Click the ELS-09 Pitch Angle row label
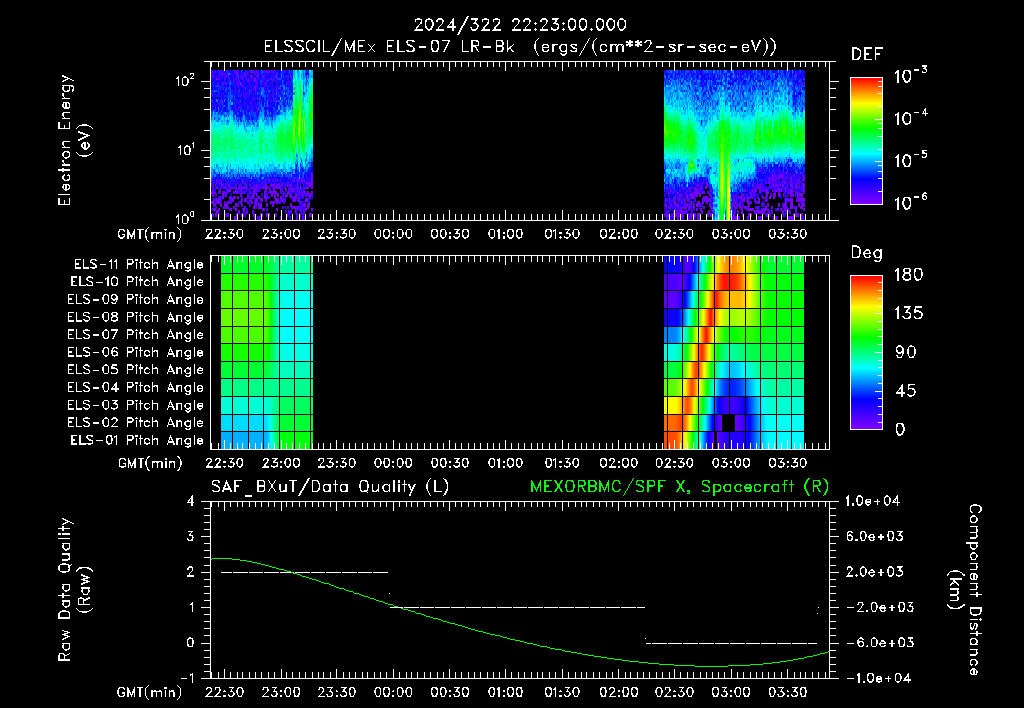The image size is (1024, 708). point(136,300)
